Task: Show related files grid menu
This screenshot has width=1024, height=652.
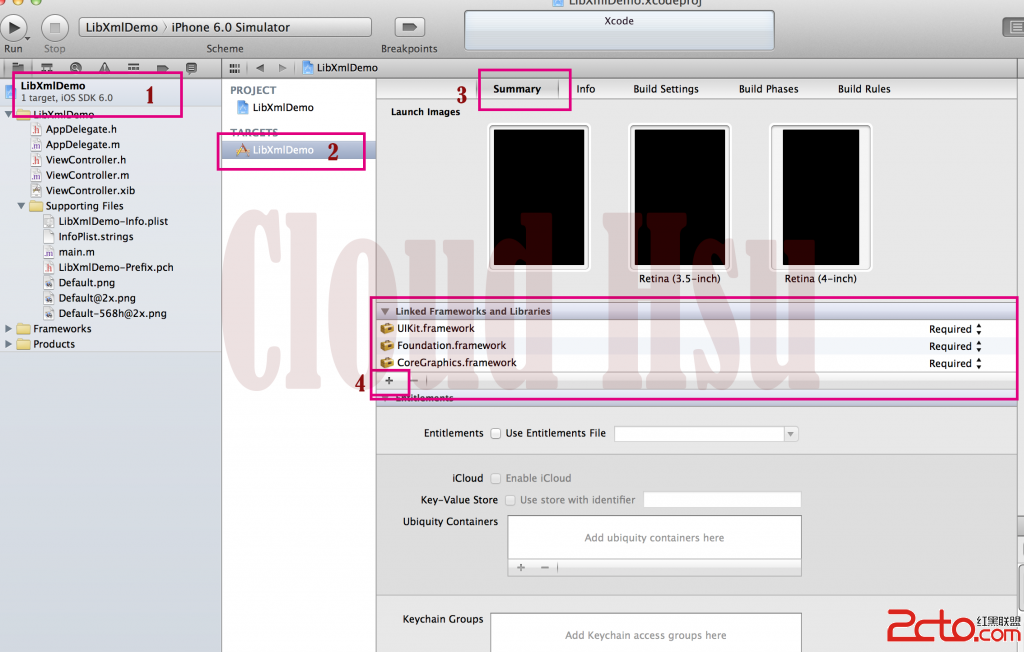Action: pos(234,68)
